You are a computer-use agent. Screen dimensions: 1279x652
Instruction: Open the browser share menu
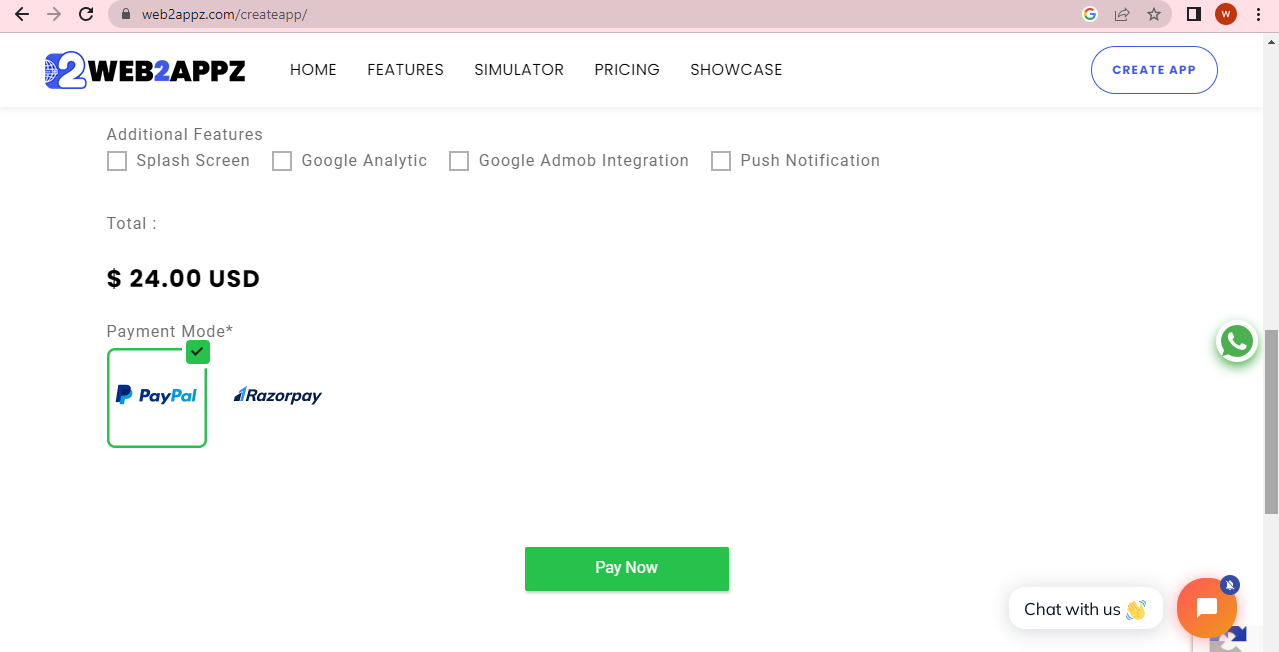(x=1122, y=15)
